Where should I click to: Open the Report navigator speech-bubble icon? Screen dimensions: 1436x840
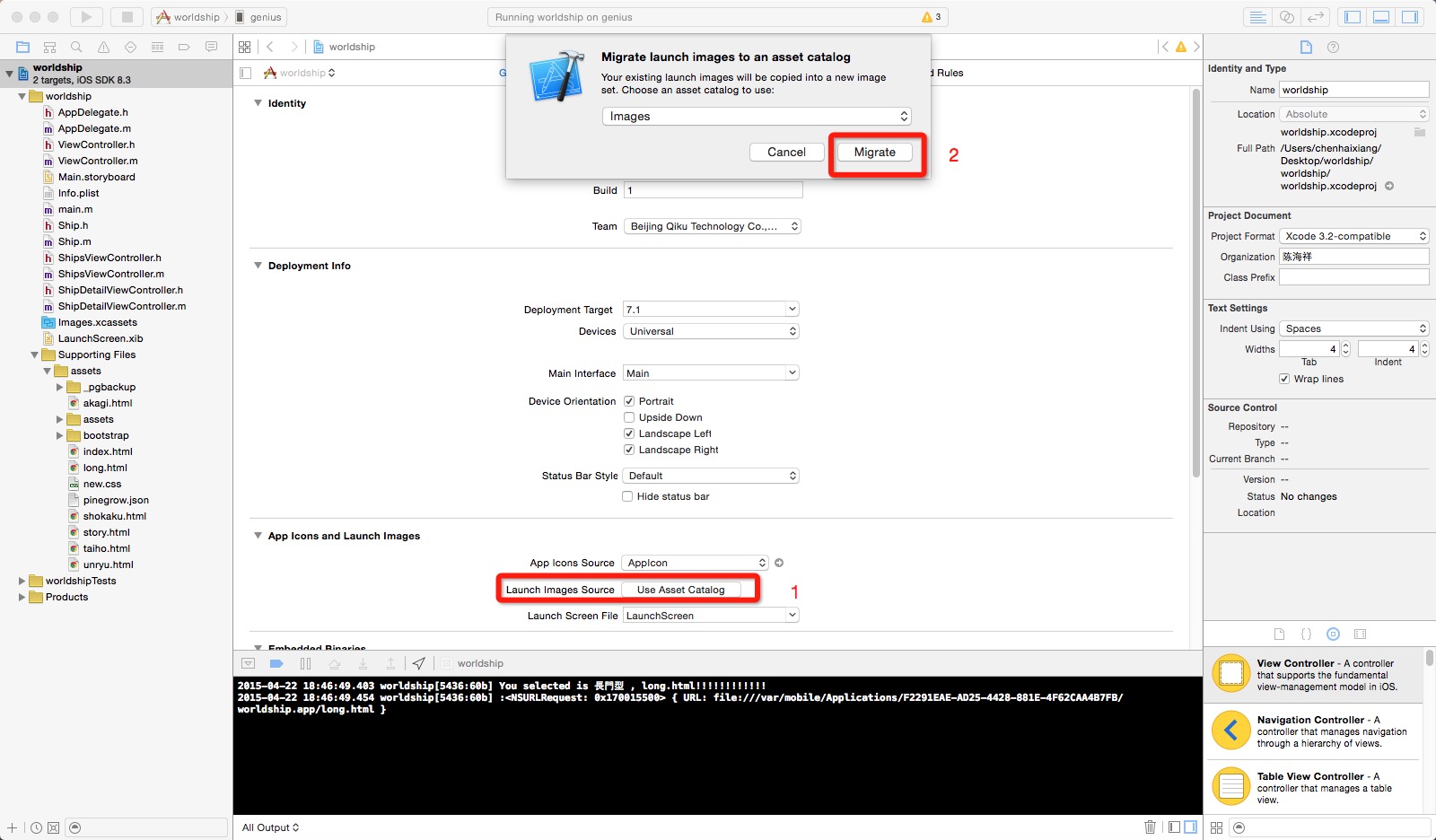click(x=211, y=47)
